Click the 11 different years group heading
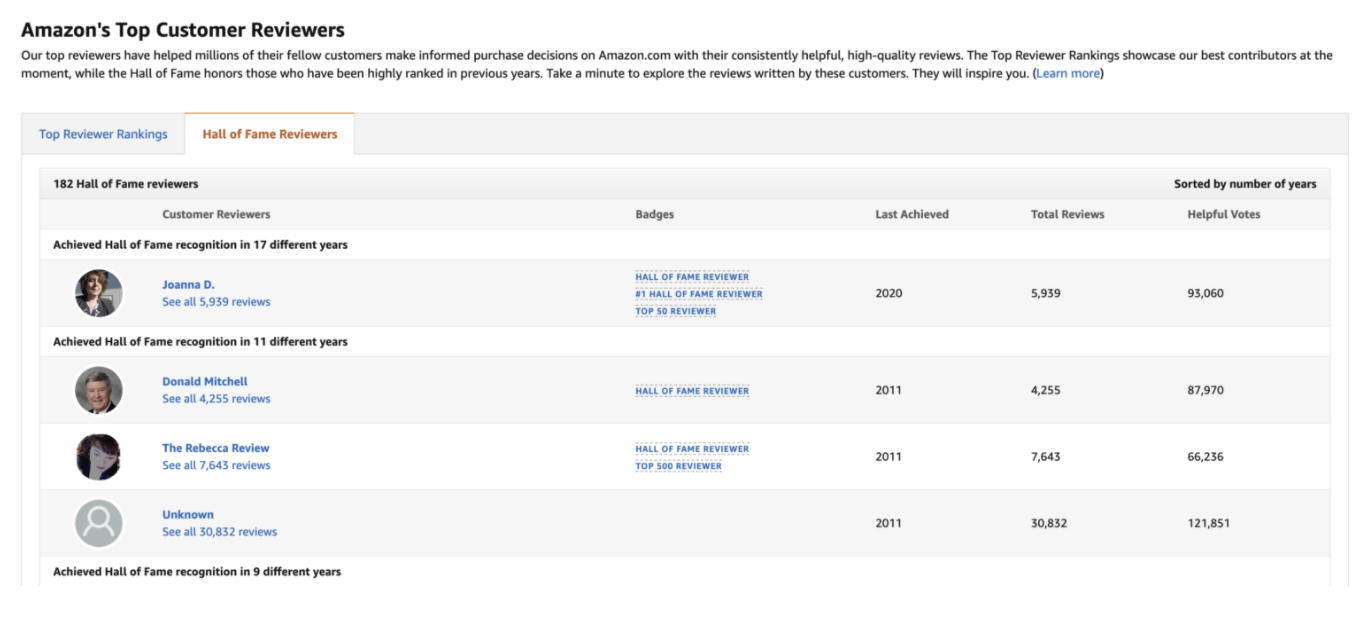The width and height of the screenshot is (1366, 620). 201,342
